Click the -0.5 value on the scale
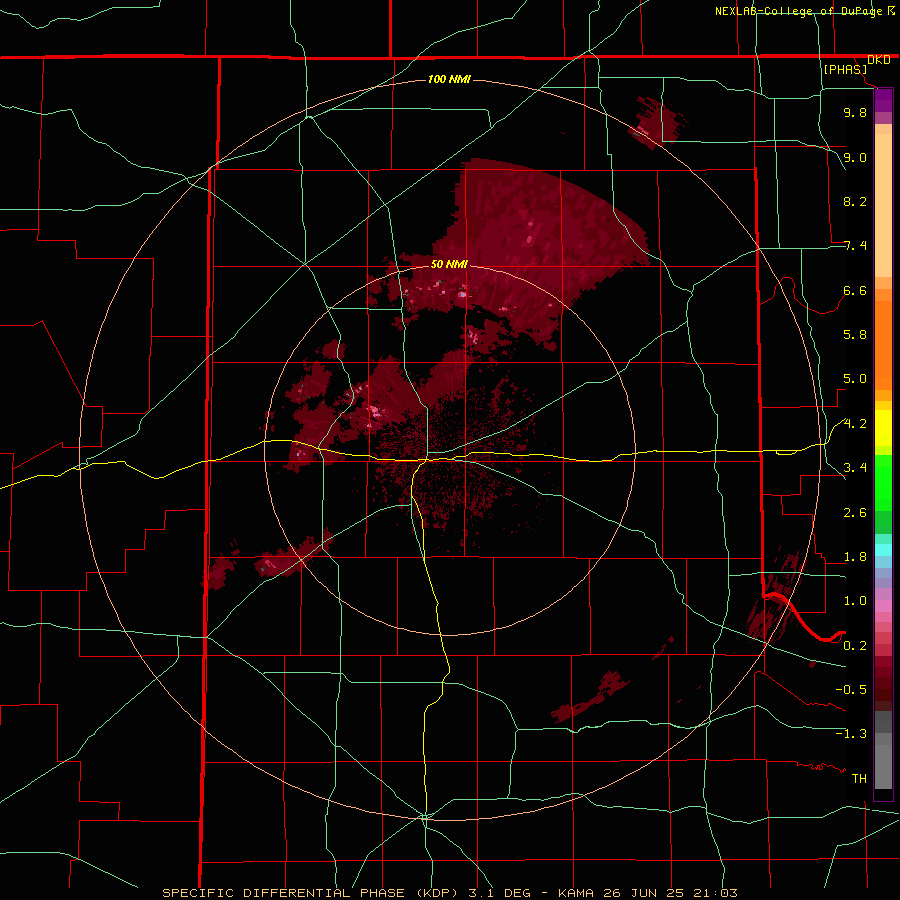Viewport: 900px width, 900px height. (x=851, y=689)
